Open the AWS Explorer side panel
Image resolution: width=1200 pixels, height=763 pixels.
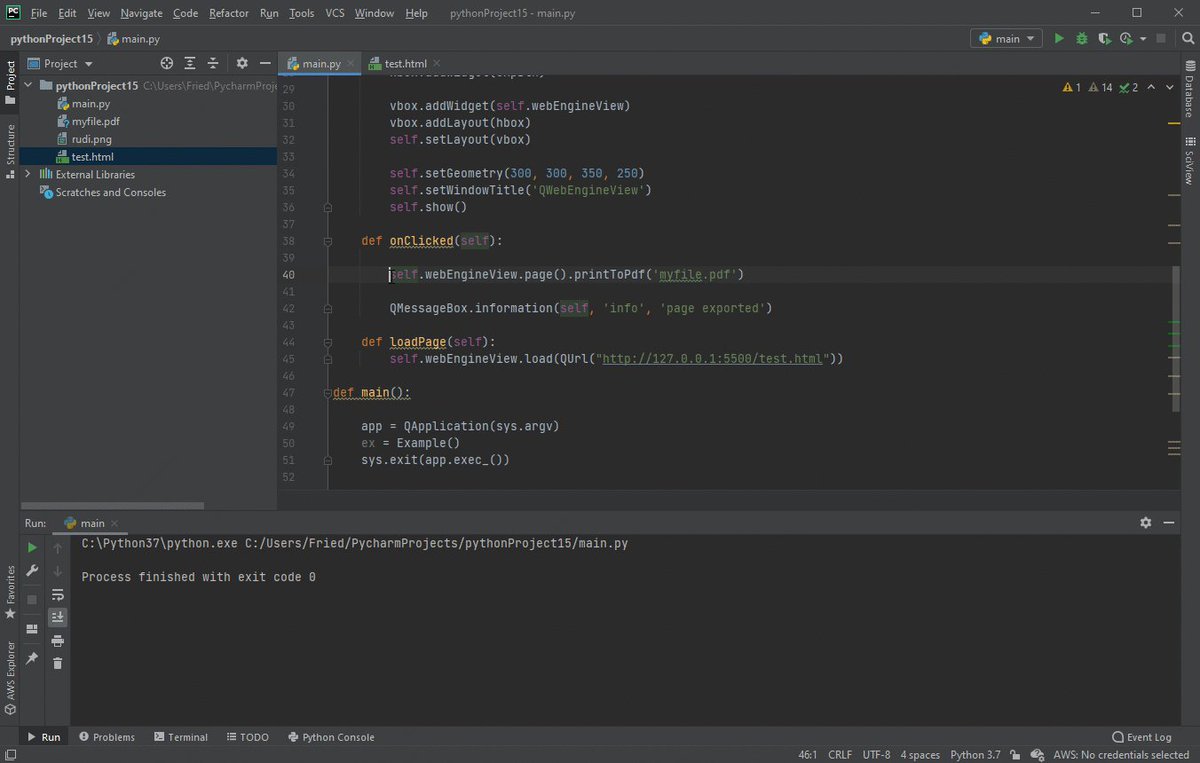pyautogui.click(x=10, y=679)
